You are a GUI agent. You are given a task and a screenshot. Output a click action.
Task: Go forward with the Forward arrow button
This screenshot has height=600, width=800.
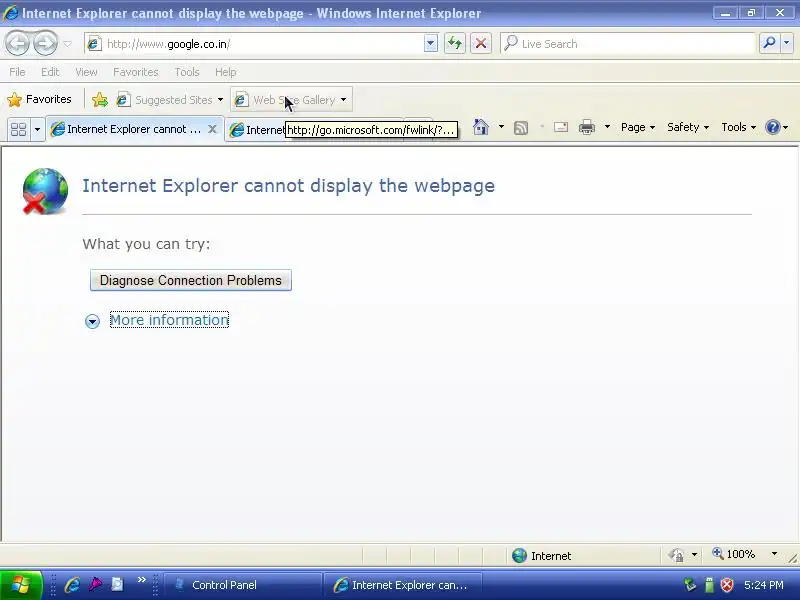point(46,43)
